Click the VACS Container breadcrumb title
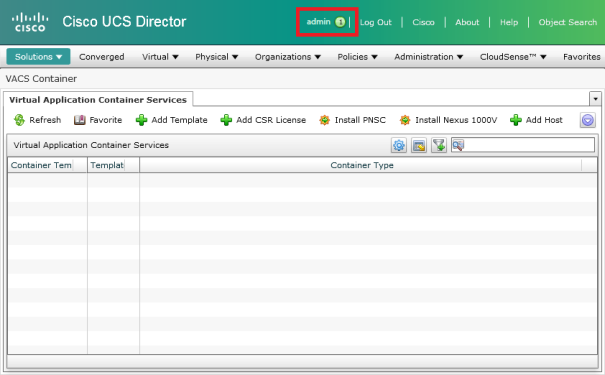The image size is (605, 375). [41, 79]
